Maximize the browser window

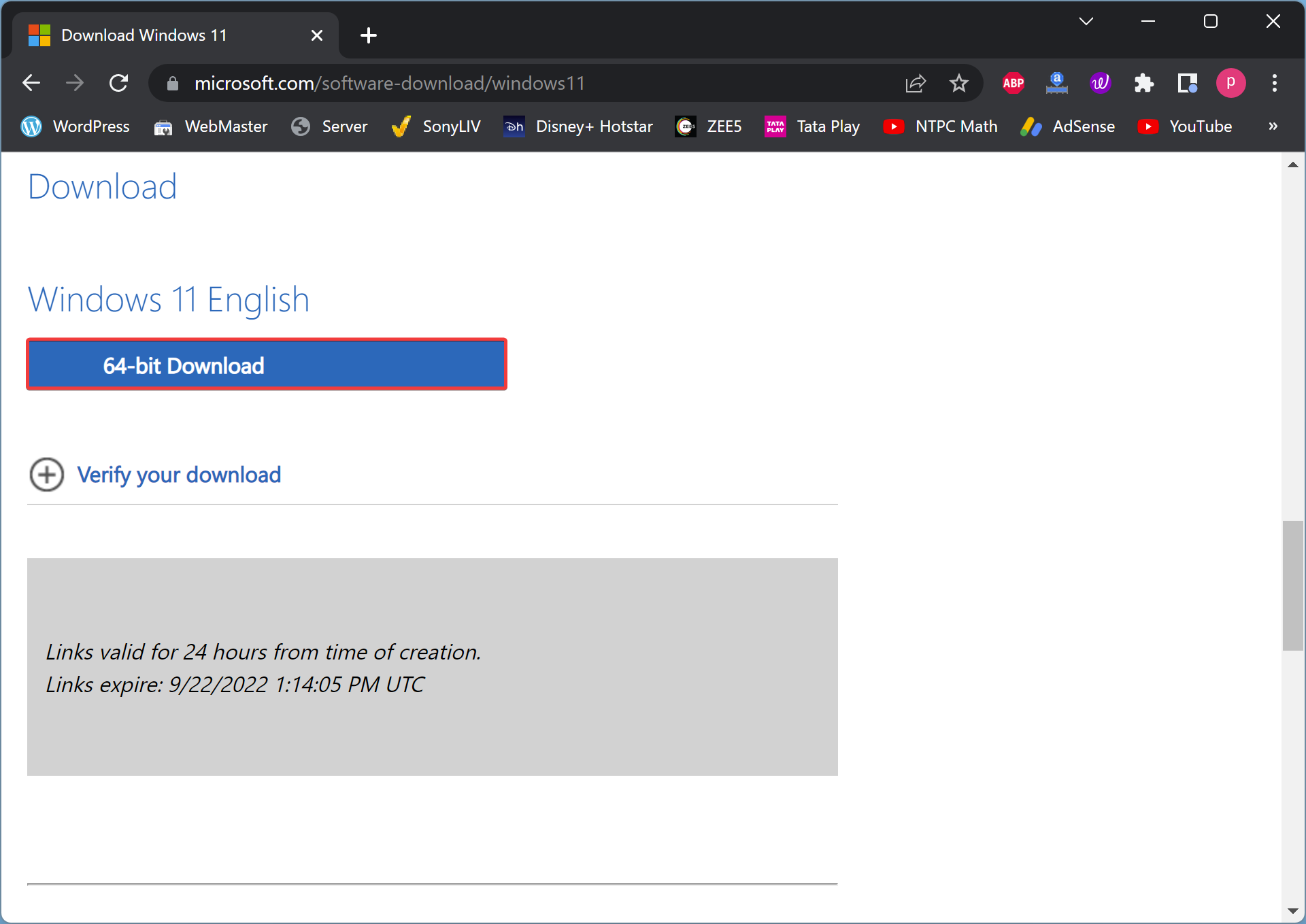coord(1211,22)
